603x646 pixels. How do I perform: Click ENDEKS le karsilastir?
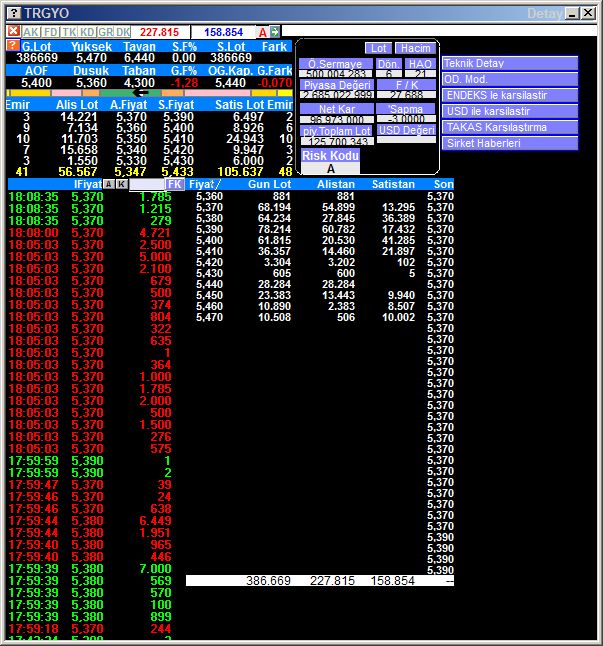pos(510,95)
